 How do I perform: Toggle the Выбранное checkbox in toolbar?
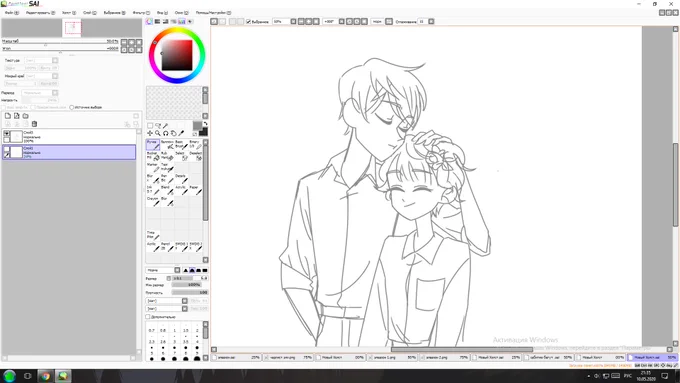(x=248, y=22)
